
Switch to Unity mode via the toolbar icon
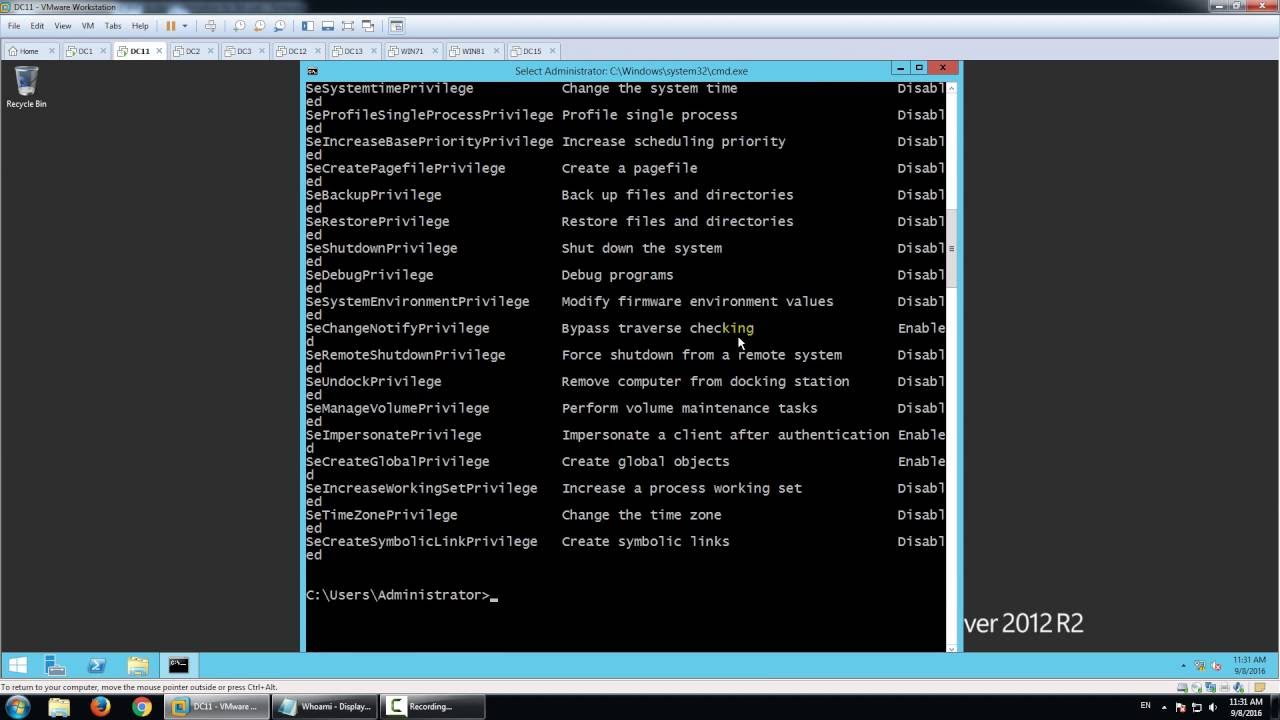pyautogui.click(x=368, y=26)
